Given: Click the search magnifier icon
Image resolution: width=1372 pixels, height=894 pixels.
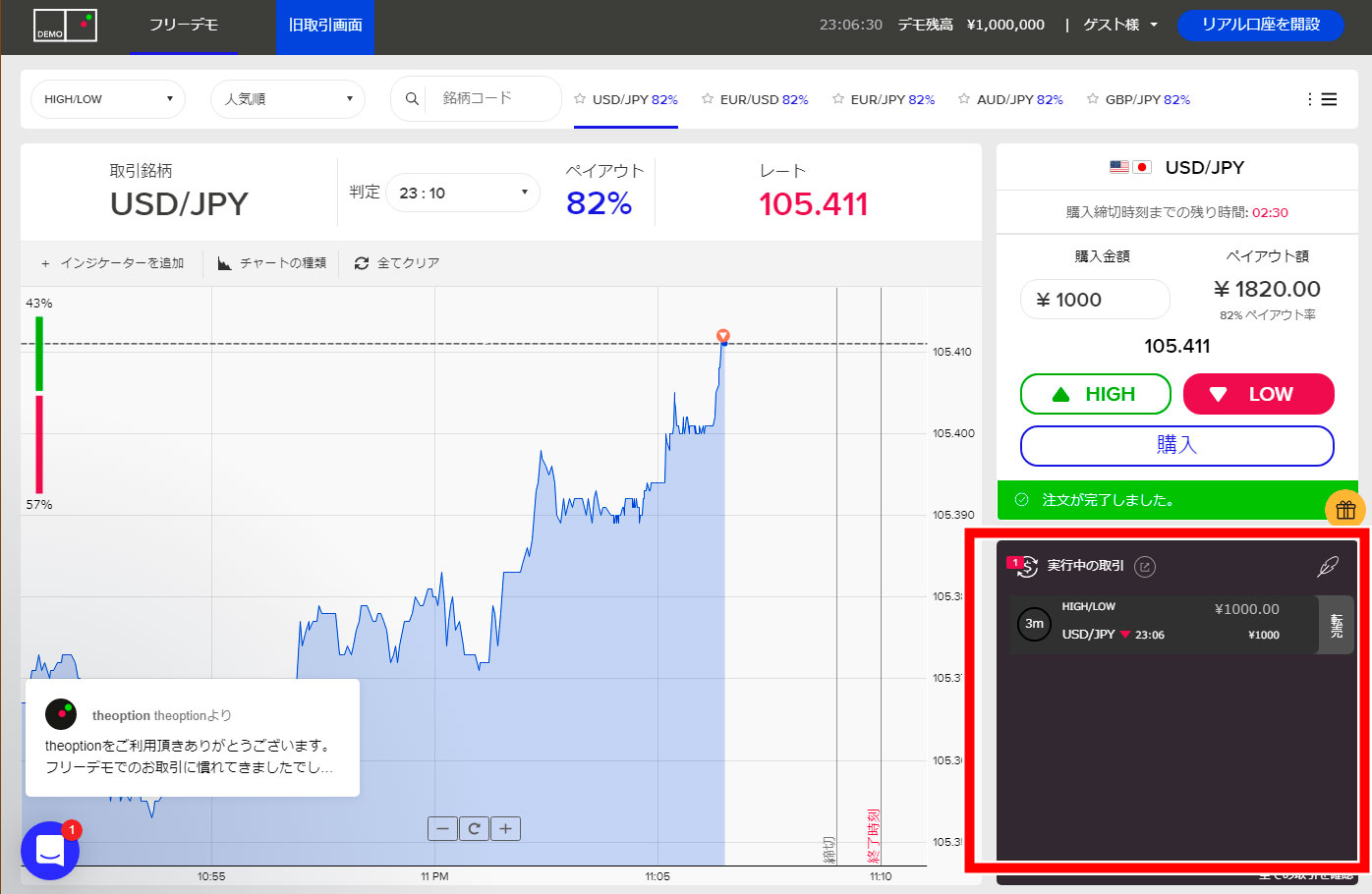Looking at the screenshot, I should click(412, 98).
